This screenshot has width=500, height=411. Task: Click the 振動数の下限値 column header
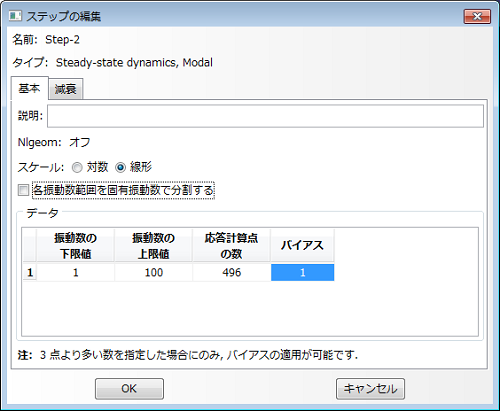76,246
